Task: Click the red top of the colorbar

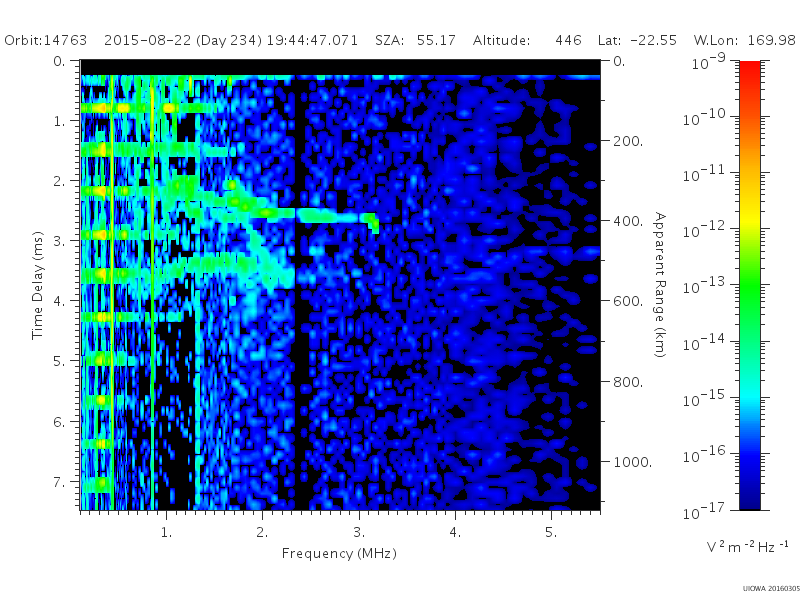Action: (x=749, y=69)
